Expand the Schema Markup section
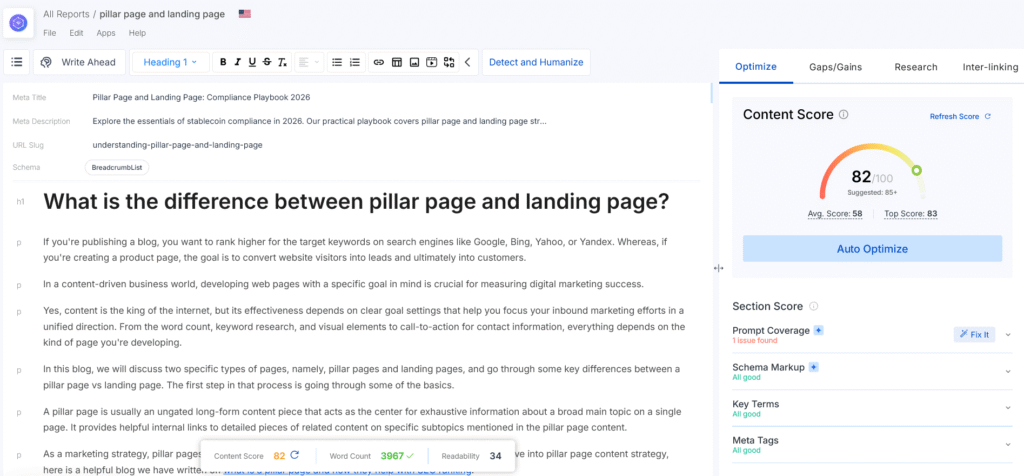The width and height of the screenshot is (1024, 476). point(1008,371)
